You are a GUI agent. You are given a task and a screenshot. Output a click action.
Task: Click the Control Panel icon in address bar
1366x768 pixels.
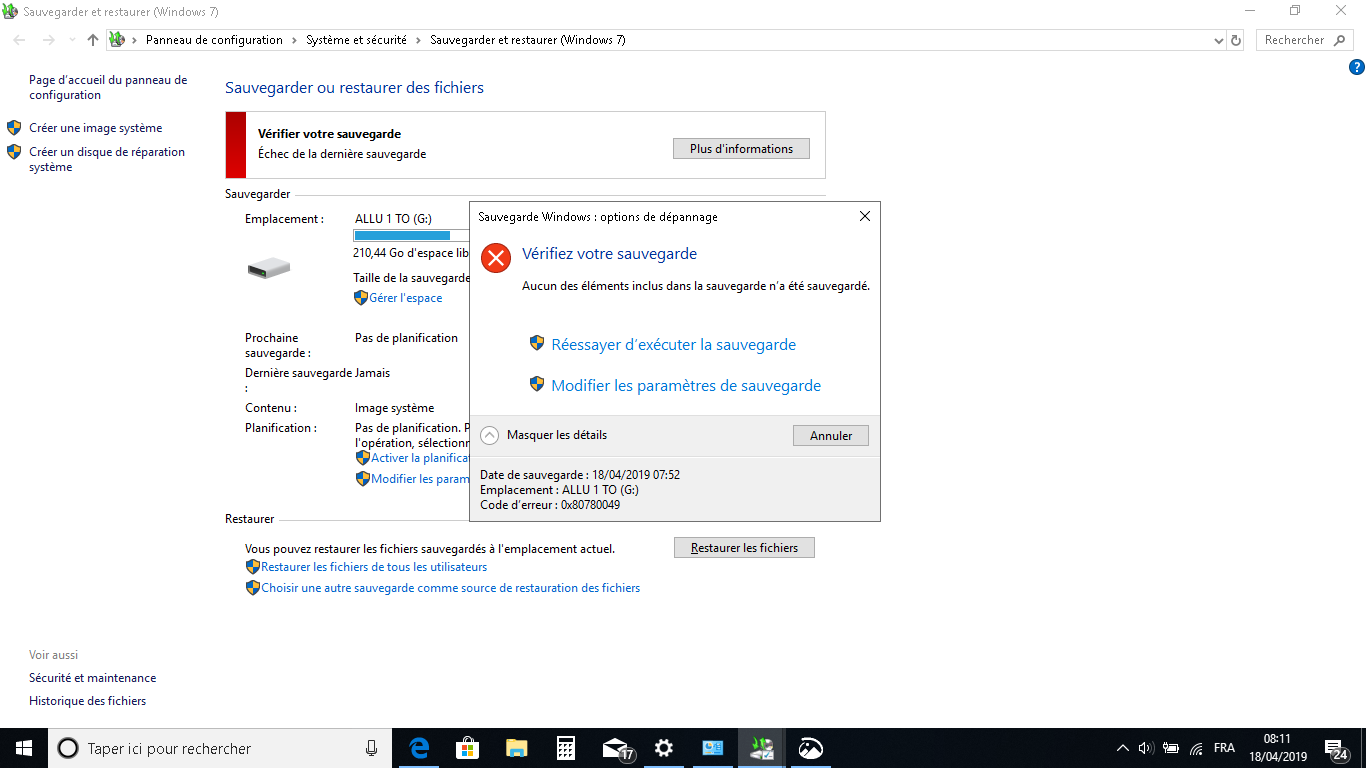coord(117,40)
